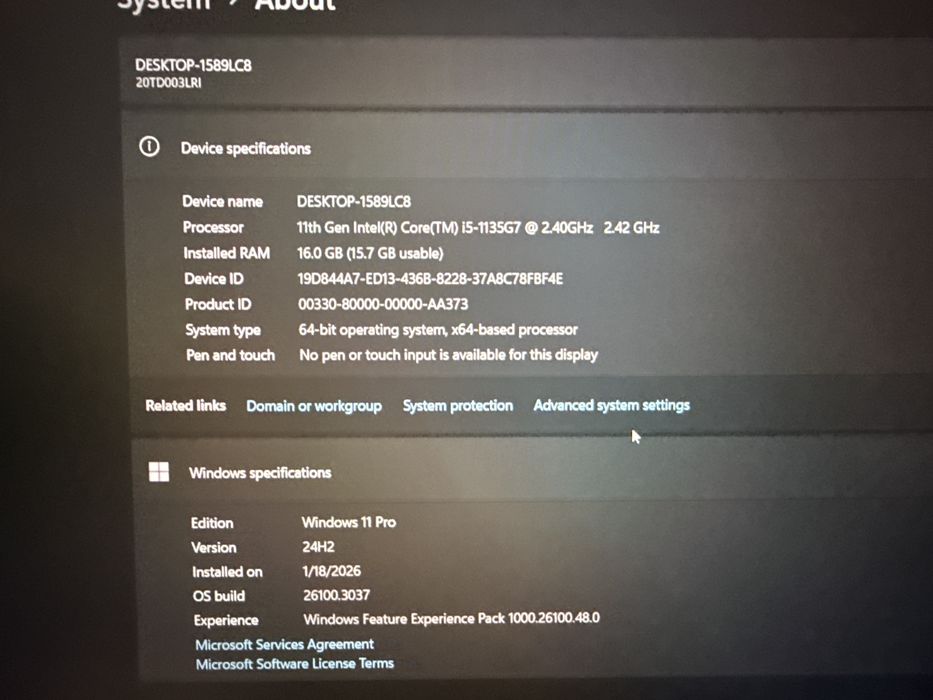The width and height of the screenshot is (933, 700).
Task: Select the Windows 11 Pro edition value
Action: click(x=349, y=522)
